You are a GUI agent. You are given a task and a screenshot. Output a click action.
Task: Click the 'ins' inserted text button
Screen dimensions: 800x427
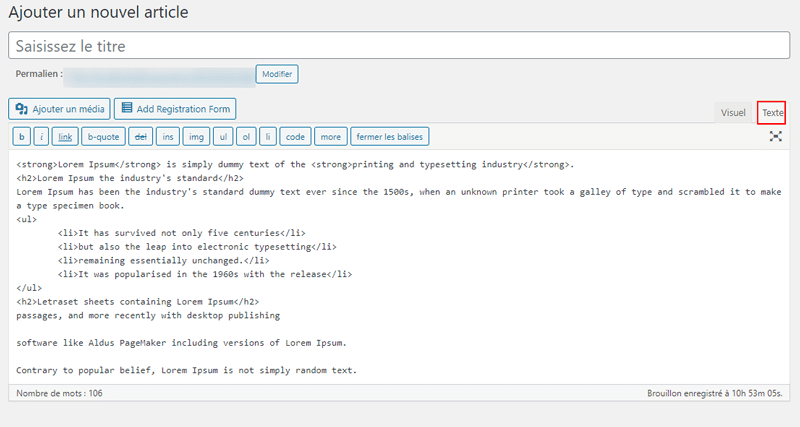[168, 136]
